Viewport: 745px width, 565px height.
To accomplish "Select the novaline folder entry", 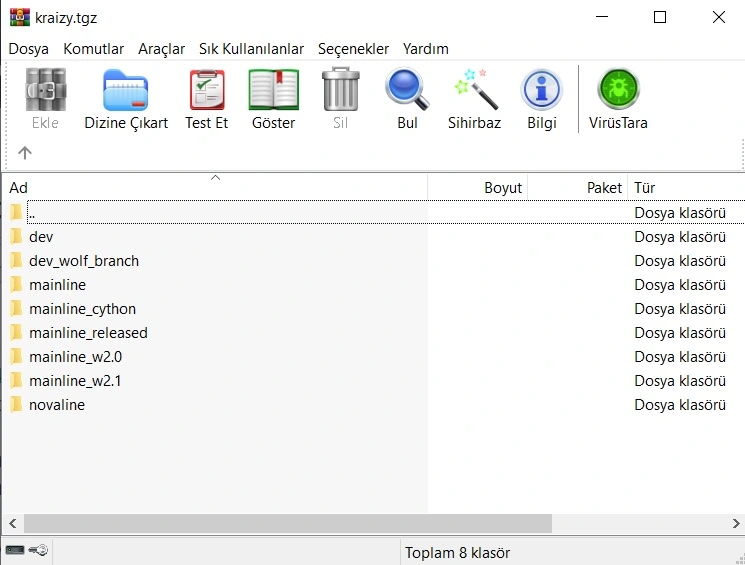I will coord(57,405).
